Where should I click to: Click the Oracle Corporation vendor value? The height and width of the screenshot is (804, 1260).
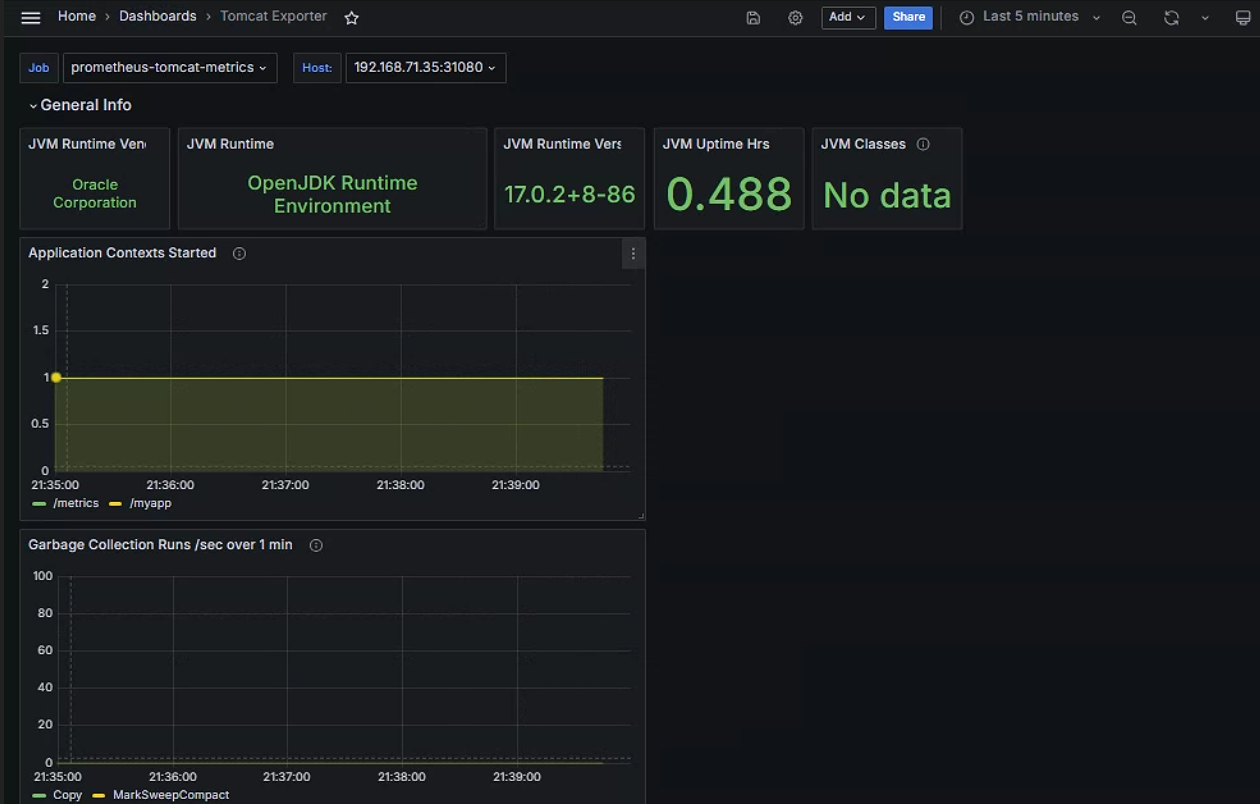(95, 193)
